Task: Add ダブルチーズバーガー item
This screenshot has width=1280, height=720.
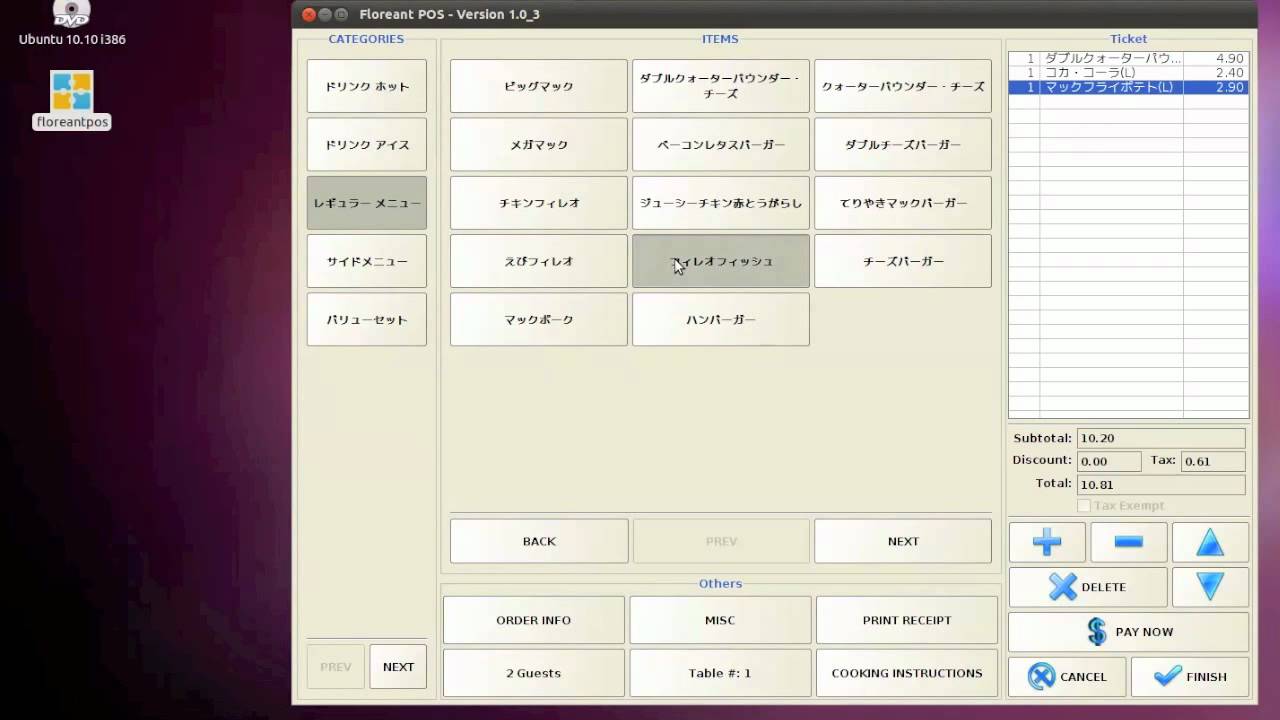Action: coord(903,145)
